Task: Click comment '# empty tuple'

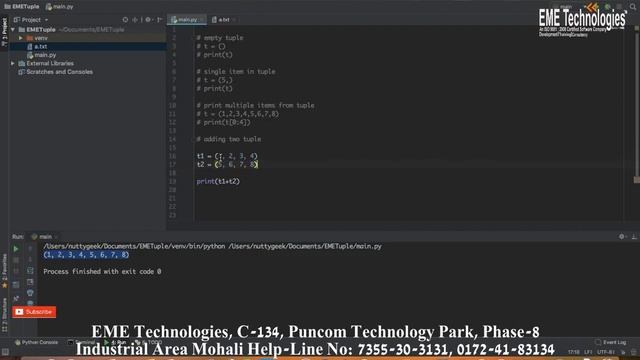Action: click(x=220, y=38)
